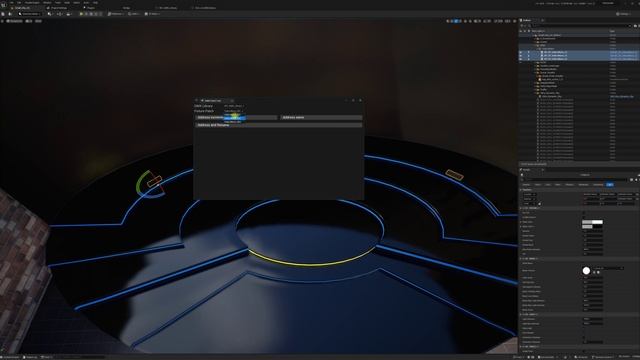Screen dimensions: 640x360
Task: Activate the highlighted transform tool in viewport toolbar
Action: pyautogui.click(x=456, y=21)
